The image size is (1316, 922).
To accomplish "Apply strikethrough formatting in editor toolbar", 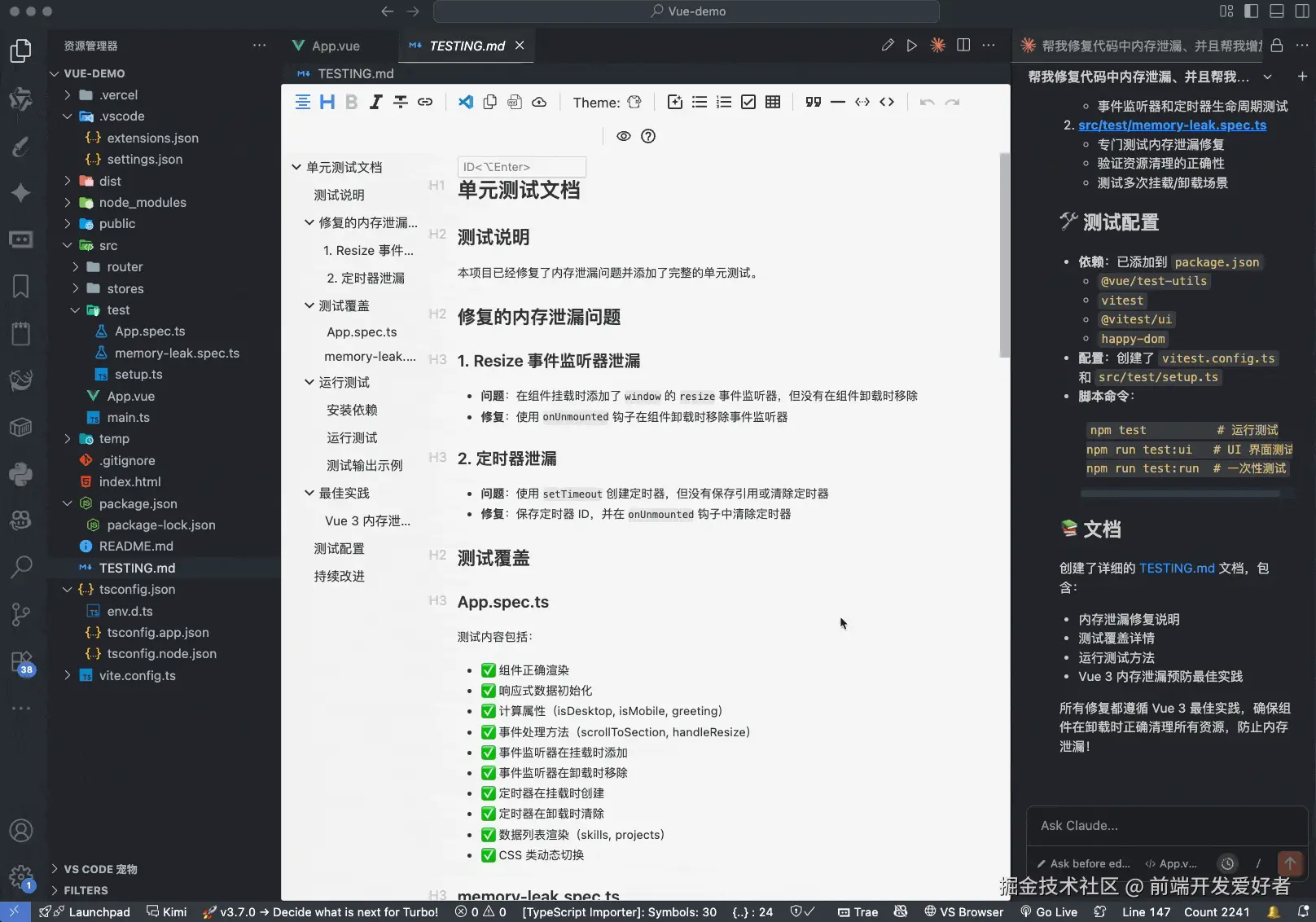I will pyautogui.click(x=401, y=102).
